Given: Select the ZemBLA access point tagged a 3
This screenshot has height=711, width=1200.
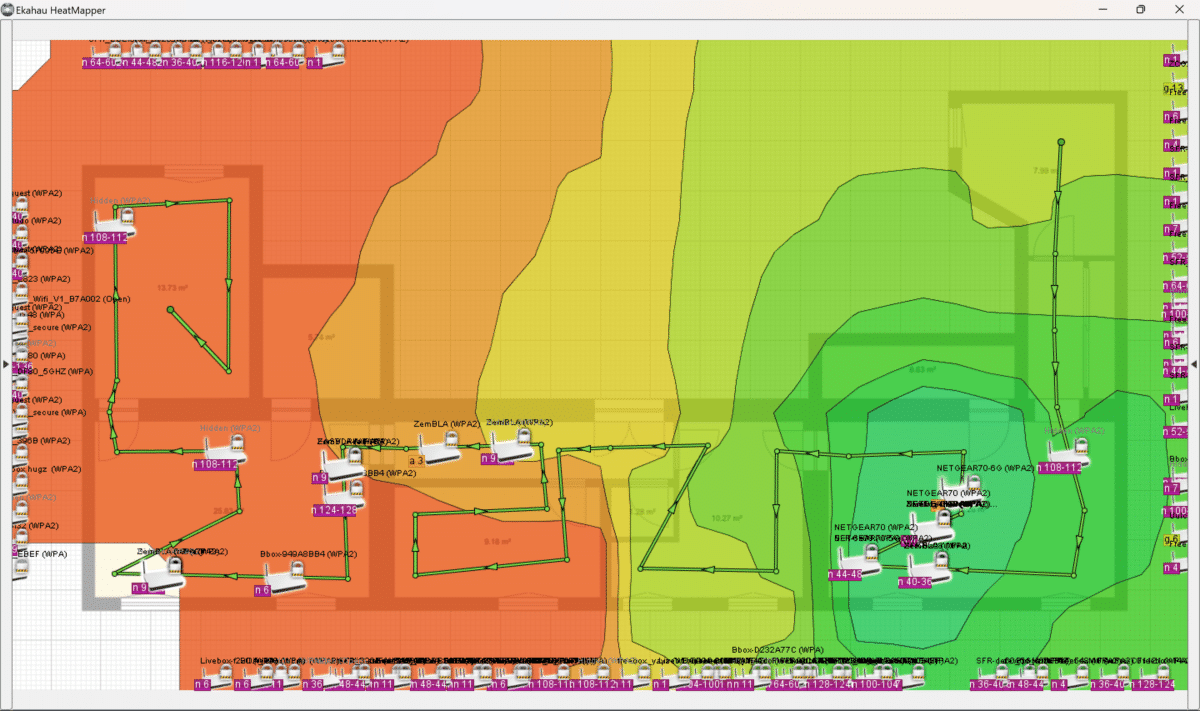Looking at the screenshot, I should click(438, 448).
